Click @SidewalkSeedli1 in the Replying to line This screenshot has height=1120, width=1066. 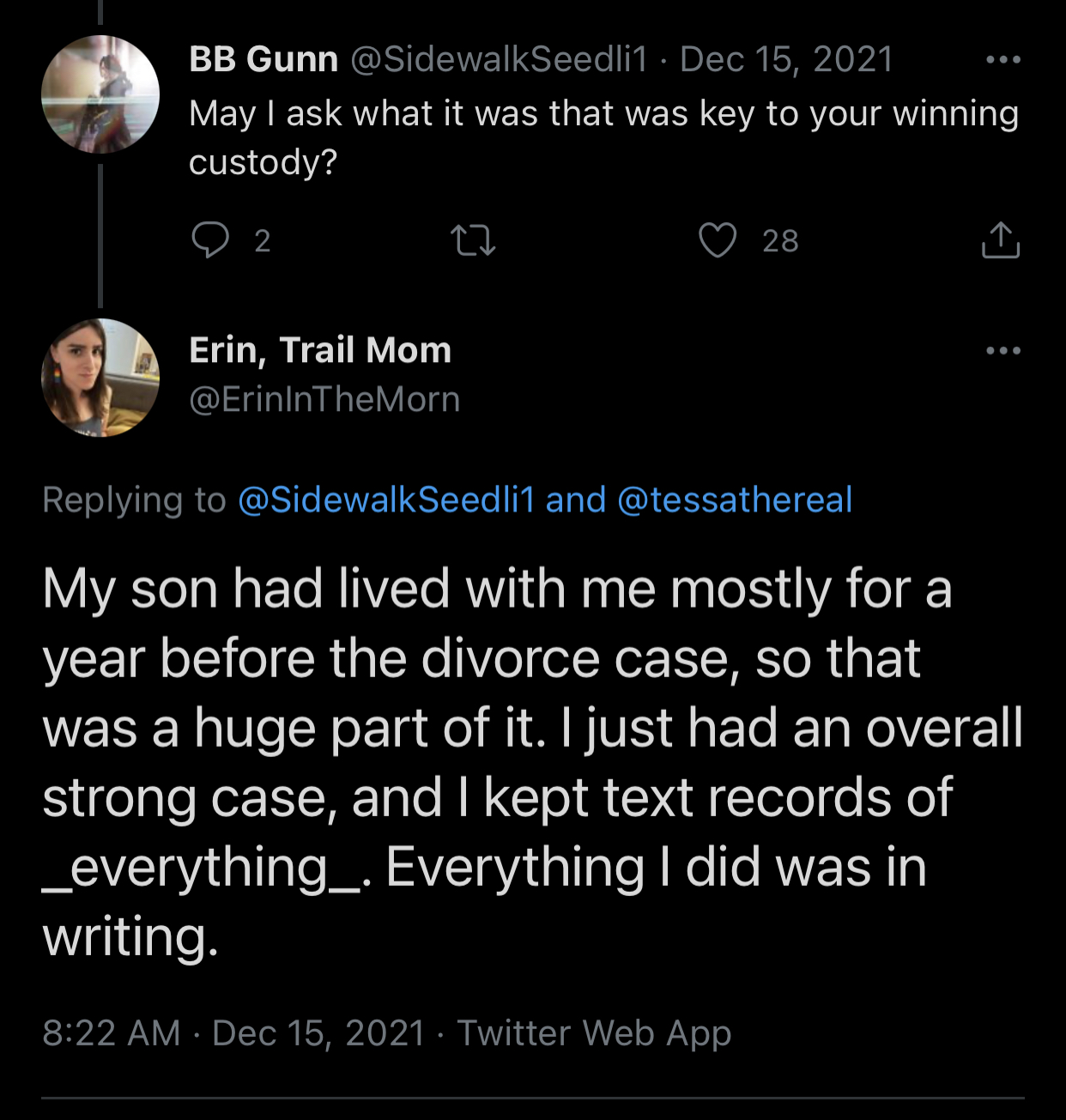coord(386,499)
